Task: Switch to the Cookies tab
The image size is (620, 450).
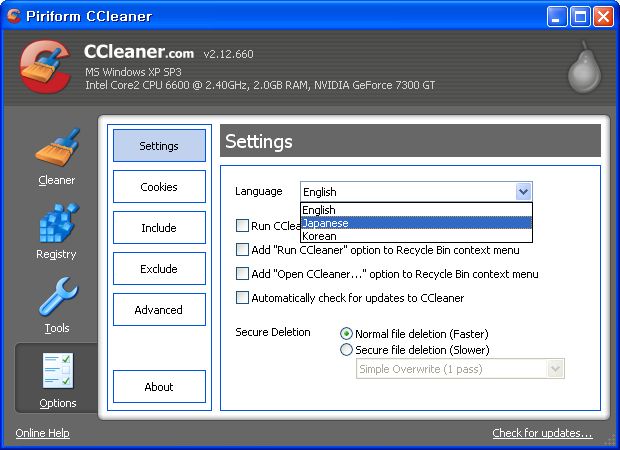Action: coord(159,187)
